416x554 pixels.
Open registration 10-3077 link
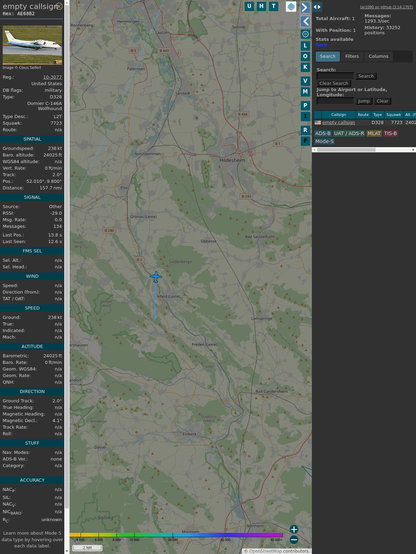point(52,77)
